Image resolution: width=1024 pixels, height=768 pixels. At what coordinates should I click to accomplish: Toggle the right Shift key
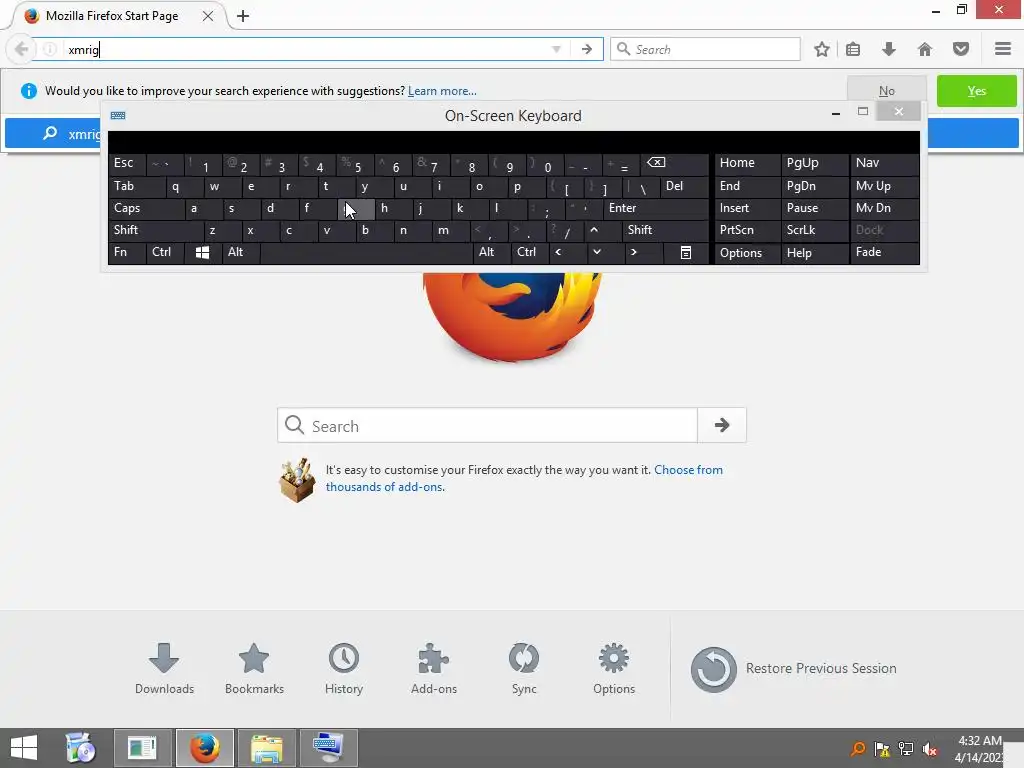point(665,230)
